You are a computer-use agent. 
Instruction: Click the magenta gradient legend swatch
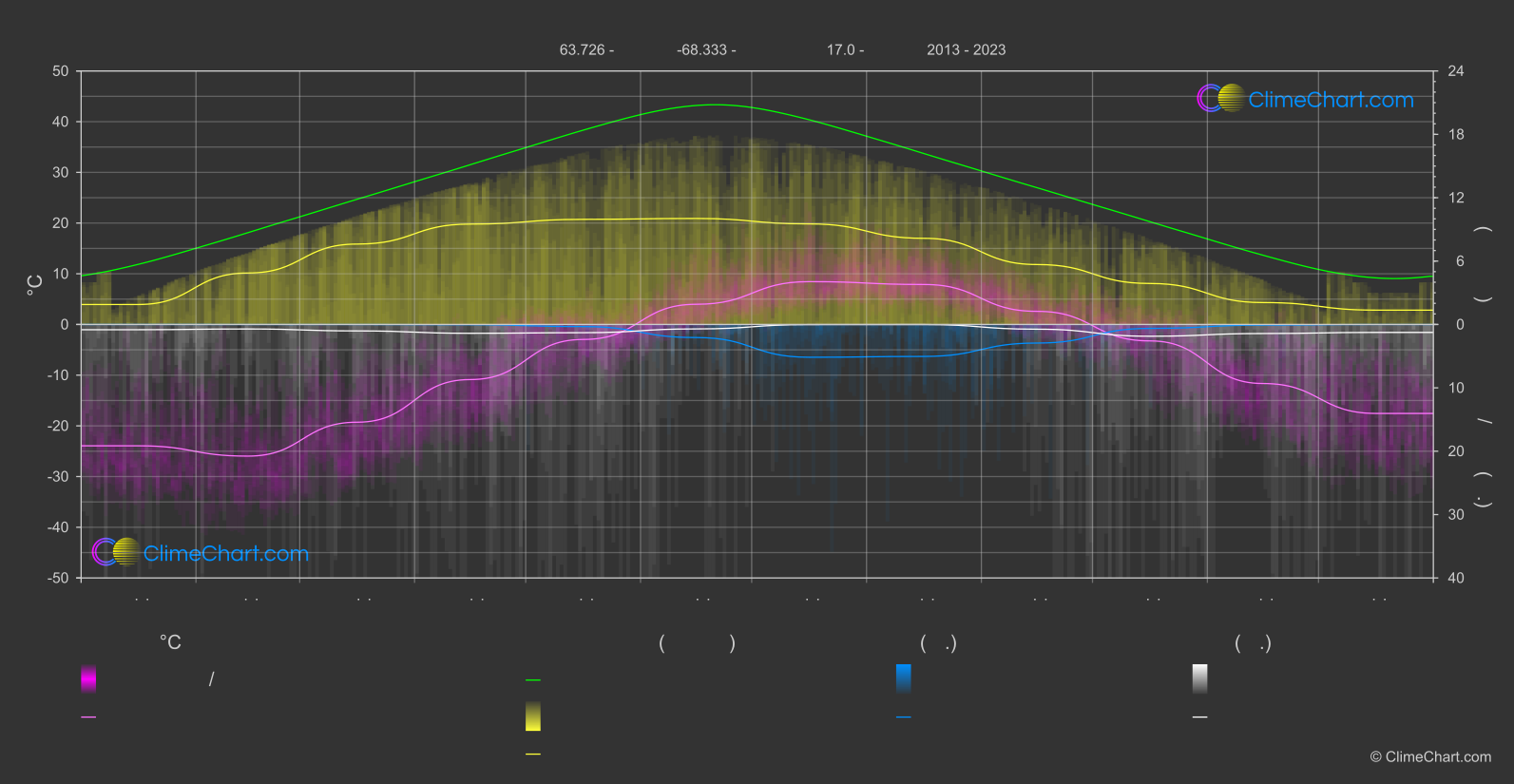88,679
